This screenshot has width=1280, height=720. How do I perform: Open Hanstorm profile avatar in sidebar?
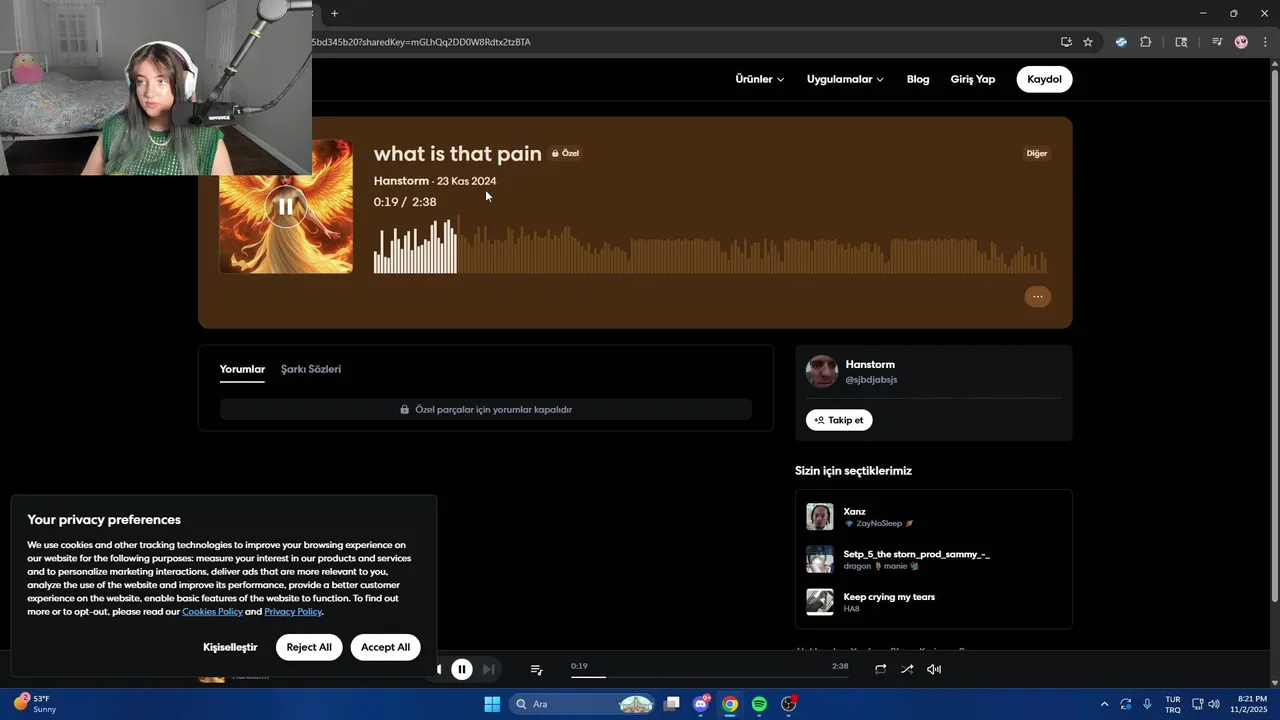click(x=822, y=372)
